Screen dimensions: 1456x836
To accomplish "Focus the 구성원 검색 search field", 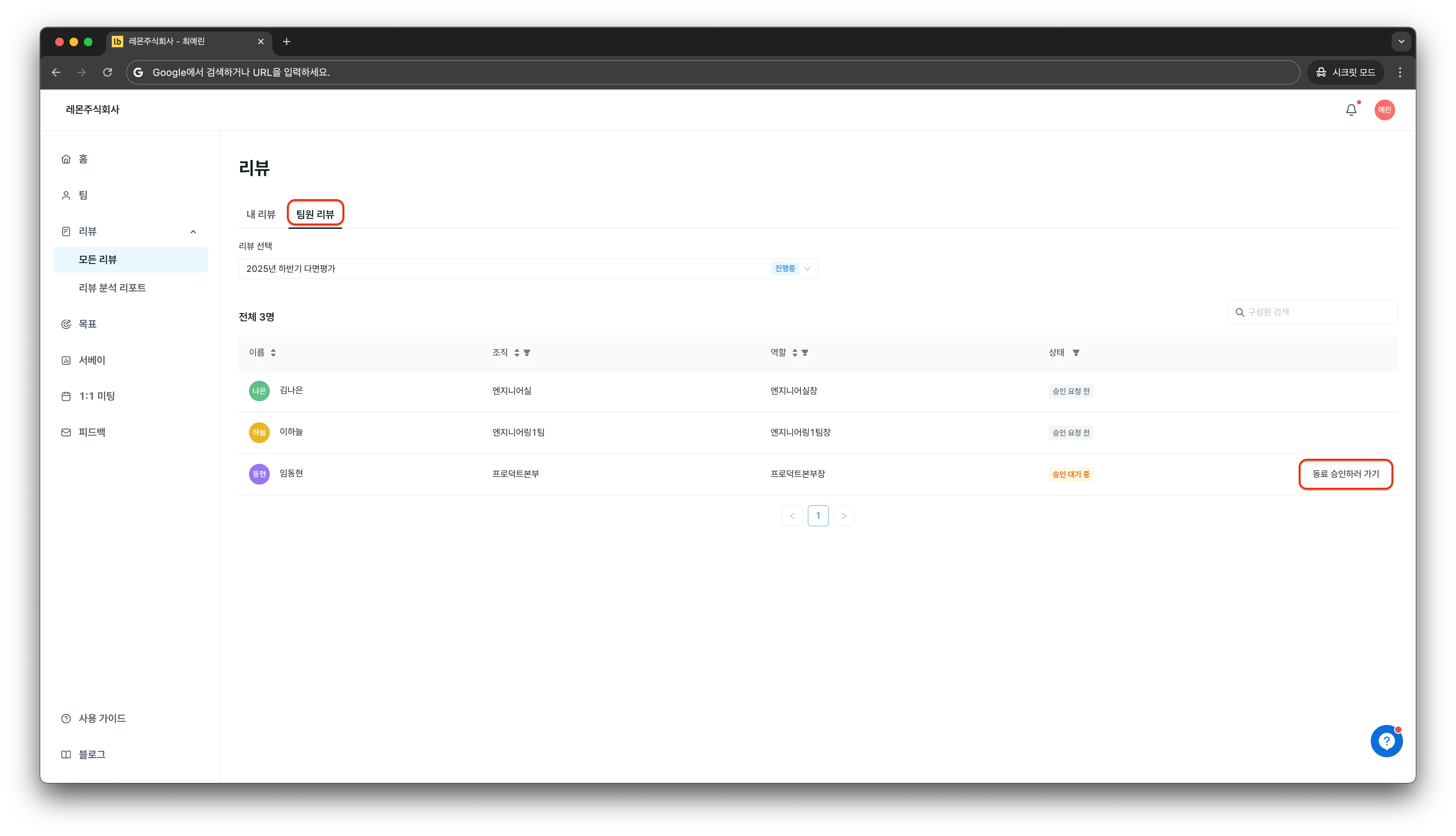I will tap(1312, 312).
